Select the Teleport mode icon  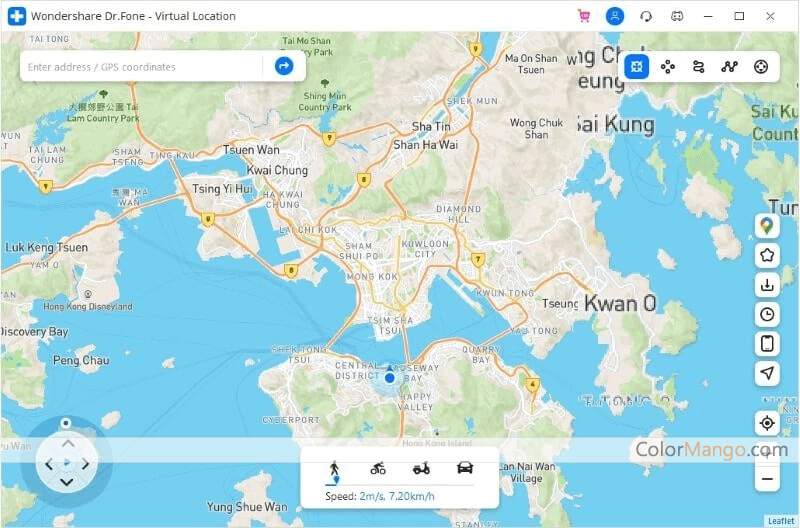[637, 66]
